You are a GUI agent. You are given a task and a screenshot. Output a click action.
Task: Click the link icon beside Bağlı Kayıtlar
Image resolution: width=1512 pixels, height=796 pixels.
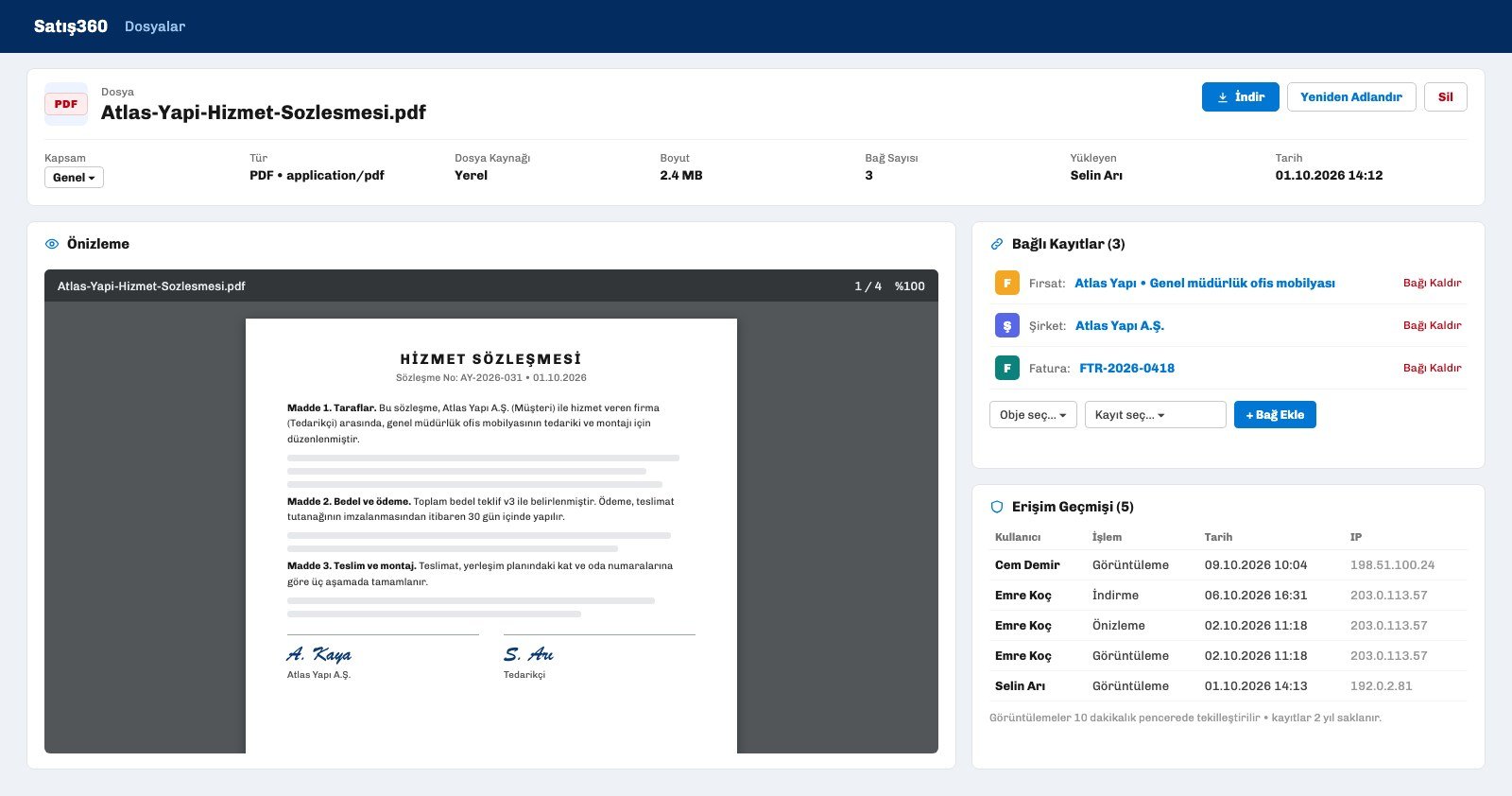point(996,244)
